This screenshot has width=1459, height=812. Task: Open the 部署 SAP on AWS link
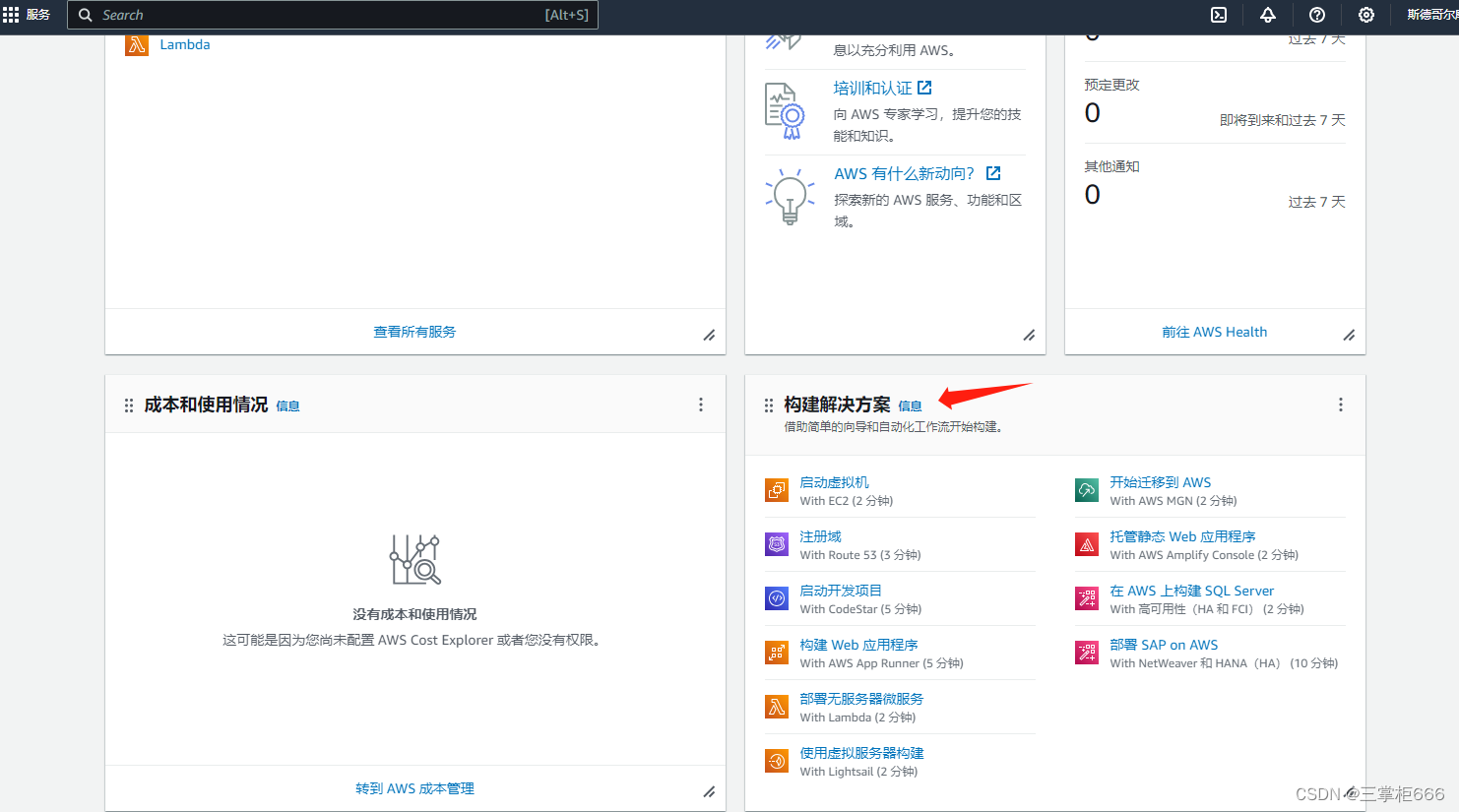click(x=1164, y=645)
